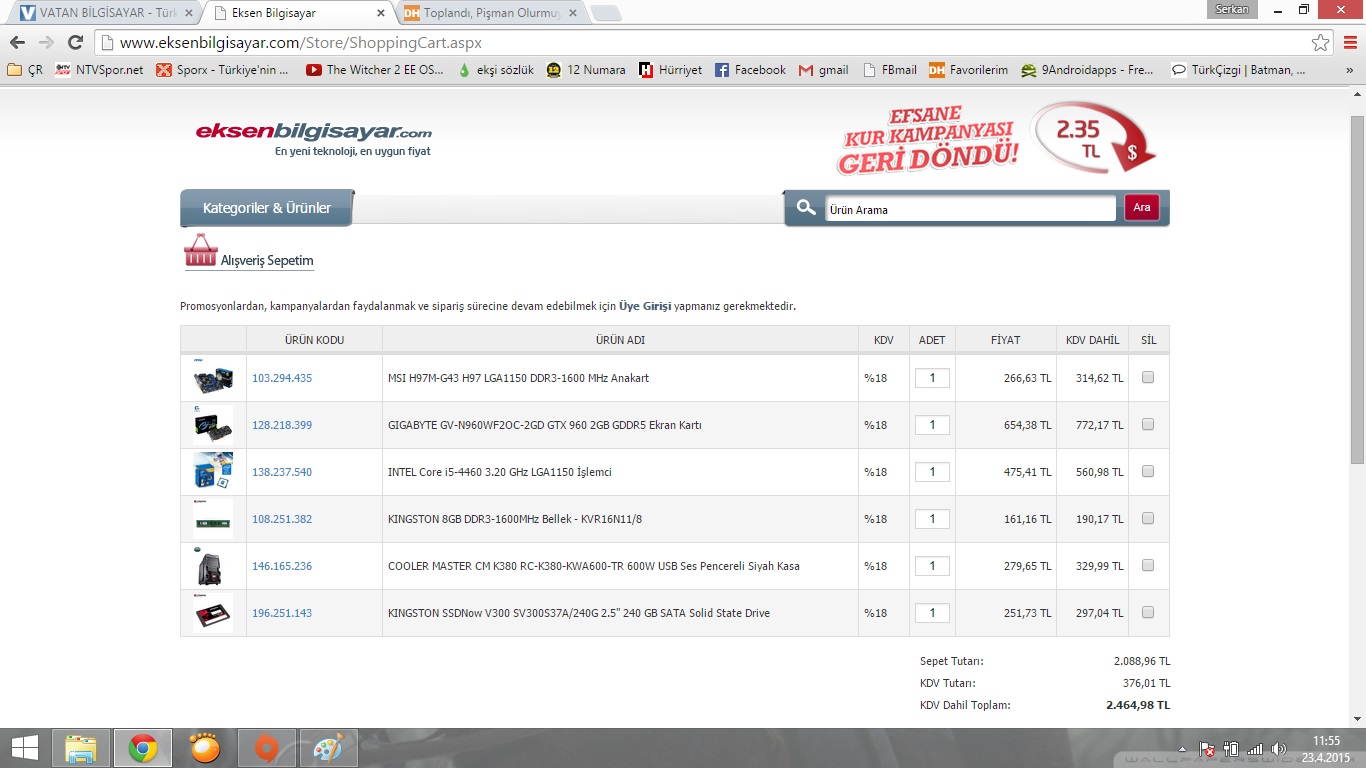Open product code 128.218.399 link
This screenshot has width=1366, height=768.
[x=282, y=425]
